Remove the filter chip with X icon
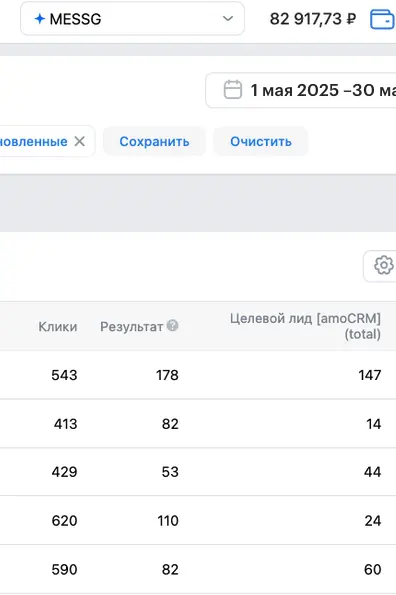This screenshot has width=396, height=595. pyautogui.click(x=80, y=141)
